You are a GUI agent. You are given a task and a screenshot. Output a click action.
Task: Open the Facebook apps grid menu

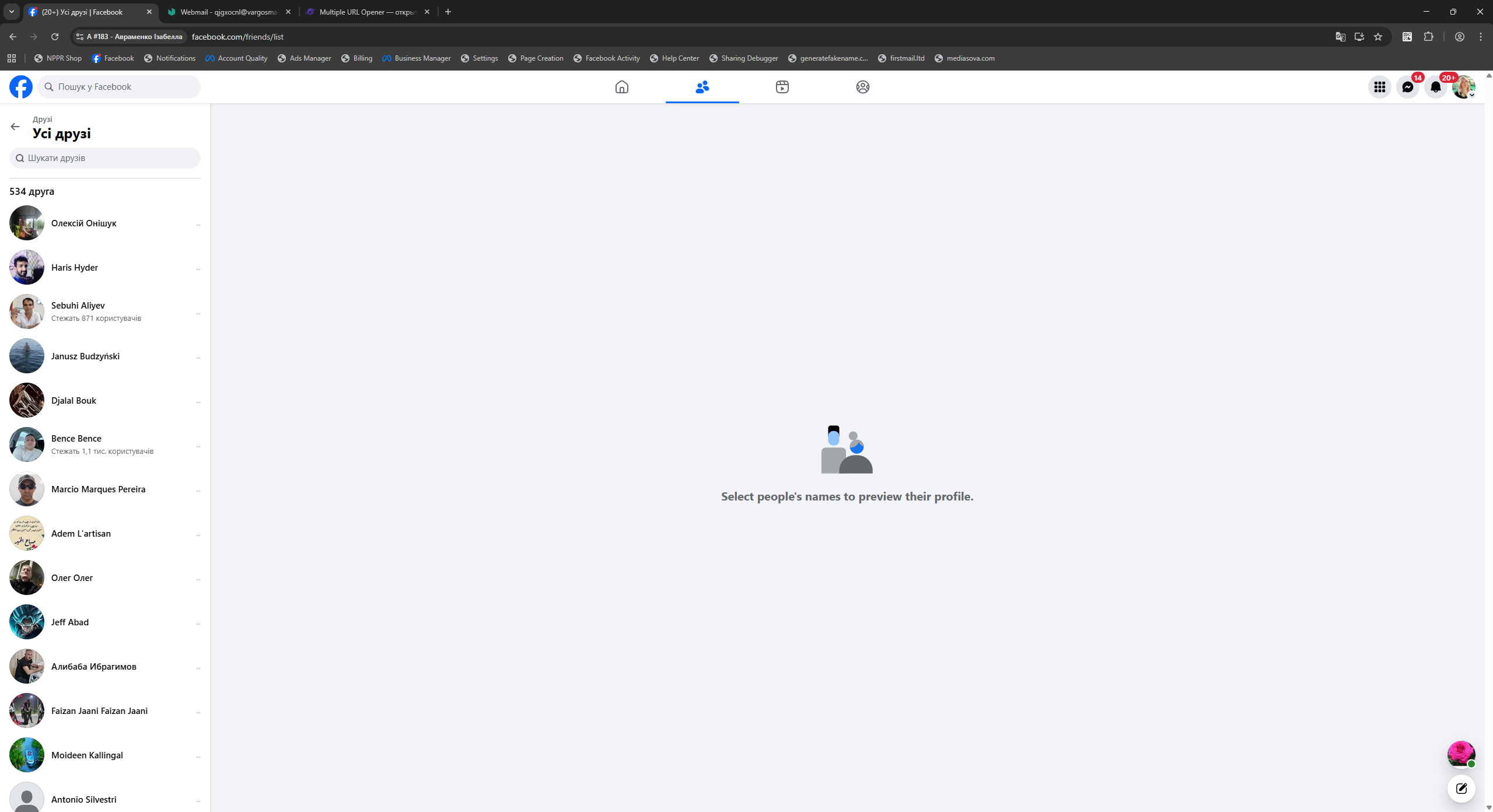point(1379,87)
